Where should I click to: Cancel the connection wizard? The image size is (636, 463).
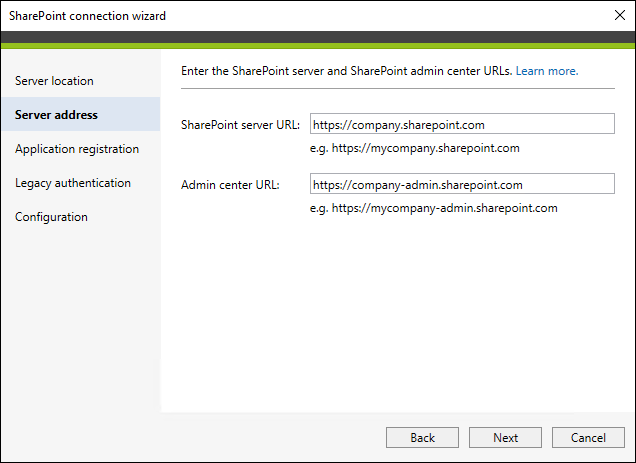click(x=588, y=437)
